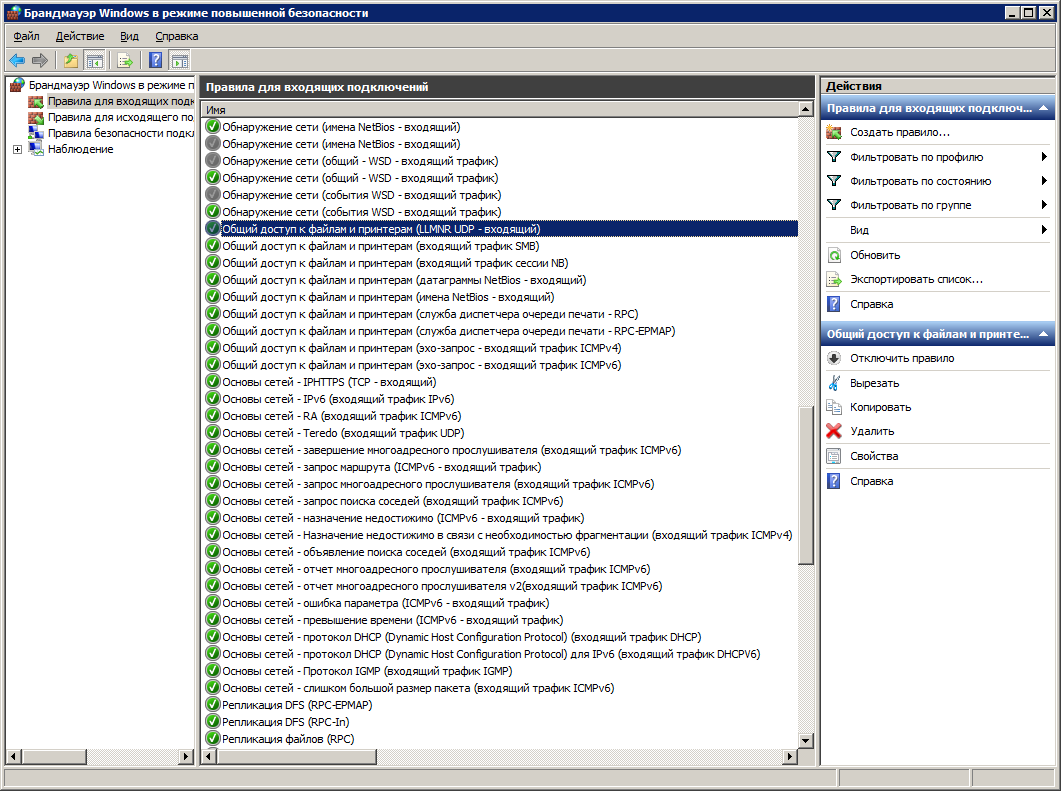Click the 'Имя' column header

point(500,110)
